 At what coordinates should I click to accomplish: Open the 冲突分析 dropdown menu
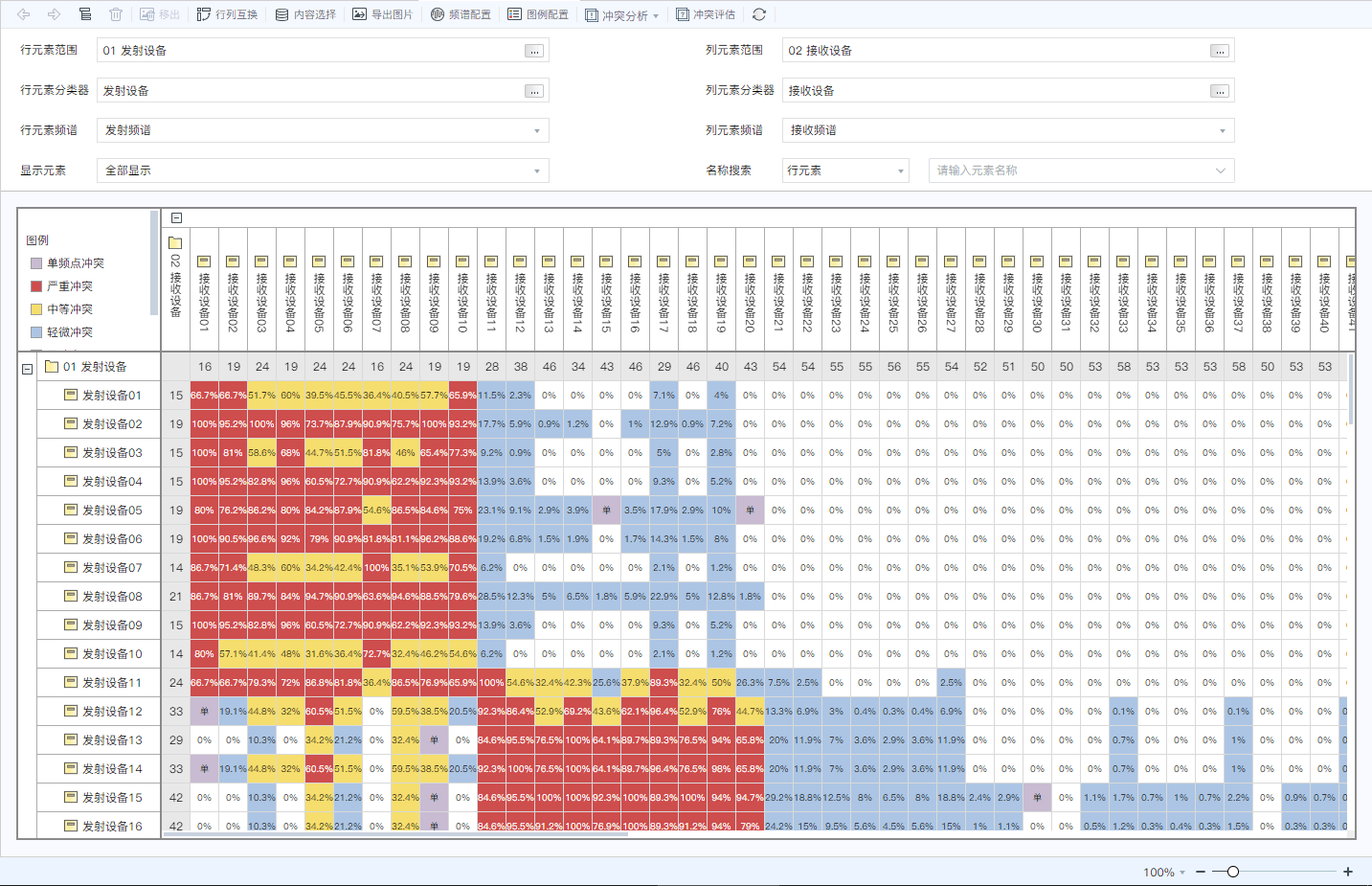(x=622, y=15)
